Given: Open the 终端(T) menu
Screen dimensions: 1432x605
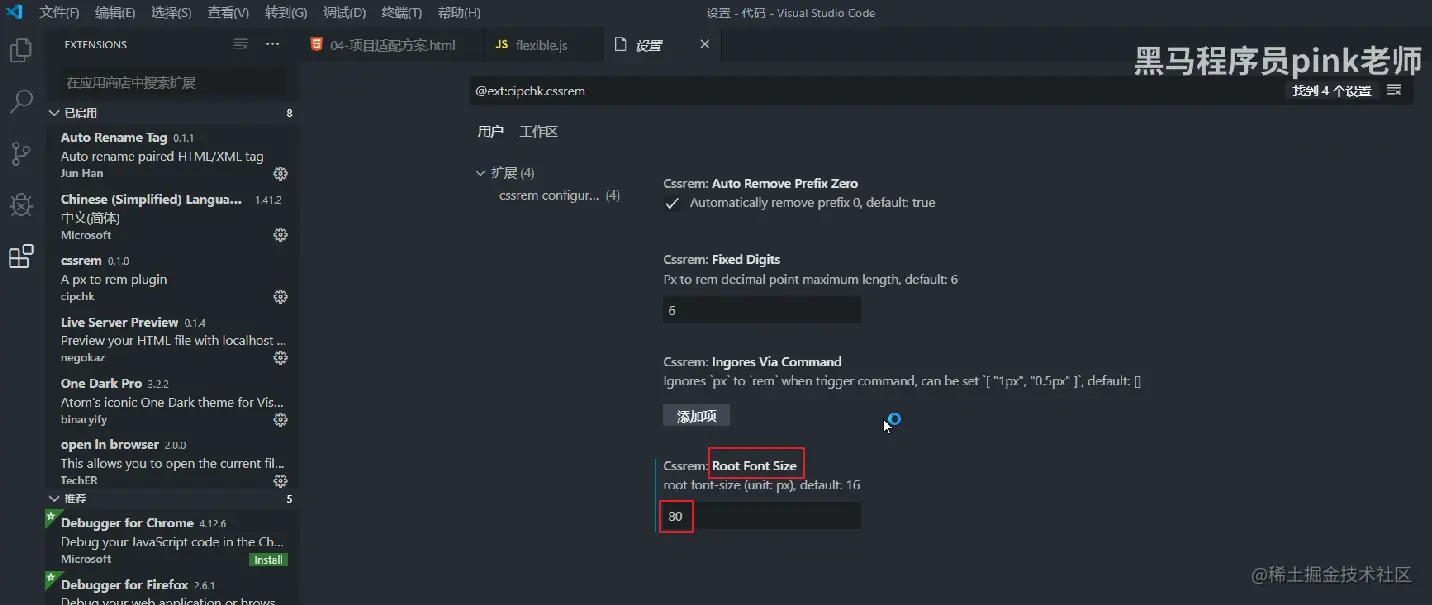Looking at the screenshot, I should (401, 13).
